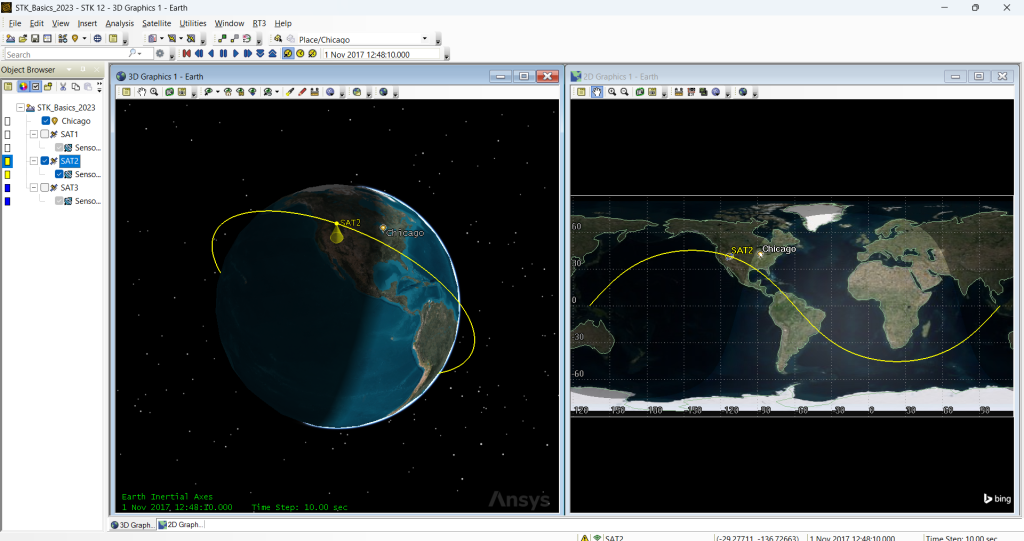1024x541 pixels.
Task: Uncheck the Chicago place checkbox
Action: click(x=46, y=121)
